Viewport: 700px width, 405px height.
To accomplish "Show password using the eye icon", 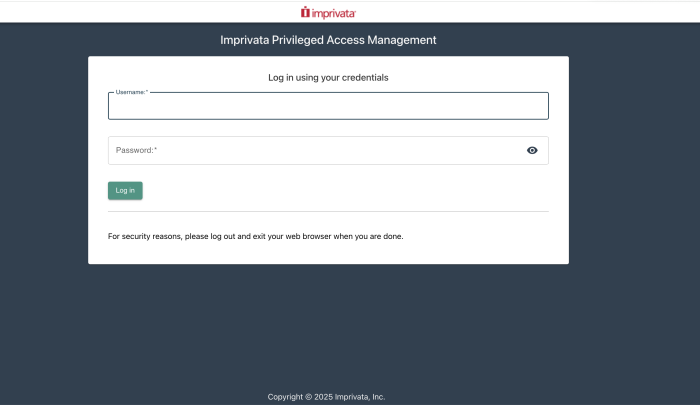I will pyautogui.click(x=532, y=150).
